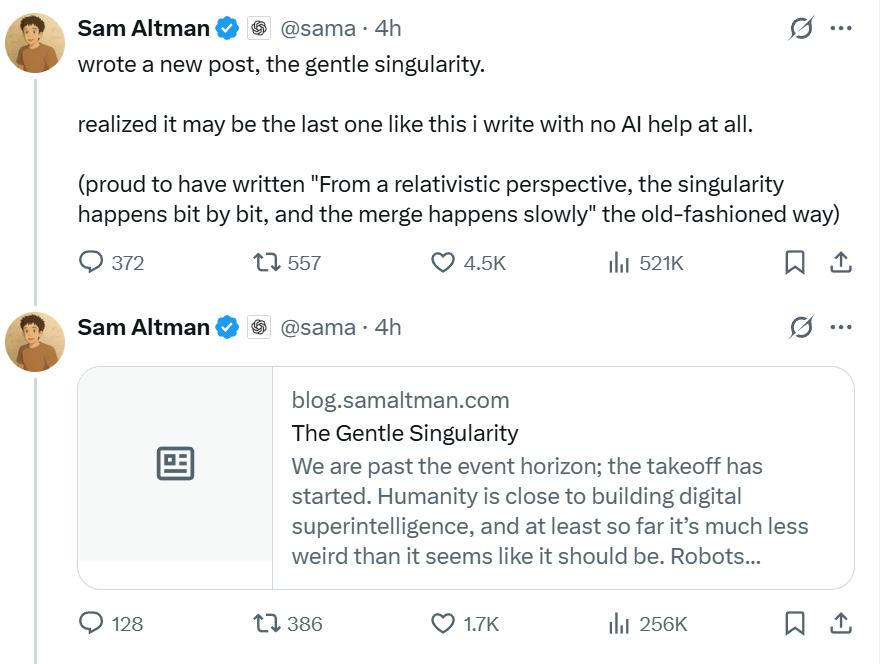Open Sam Altman's avatar on the first tweet
The width and height of the screenshot is (894, 664).
(35, 44)
